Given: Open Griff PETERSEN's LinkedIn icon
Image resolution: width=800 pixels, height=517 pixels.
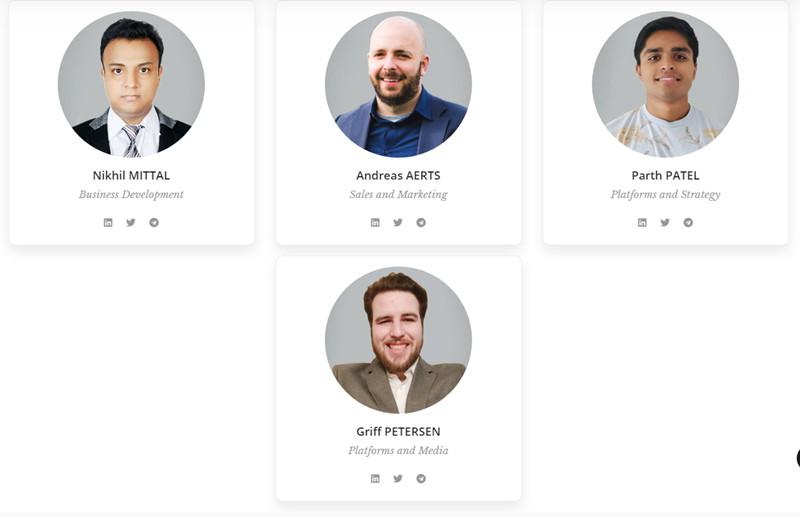Looking at the screenshot, I should (x=375, y=479).
